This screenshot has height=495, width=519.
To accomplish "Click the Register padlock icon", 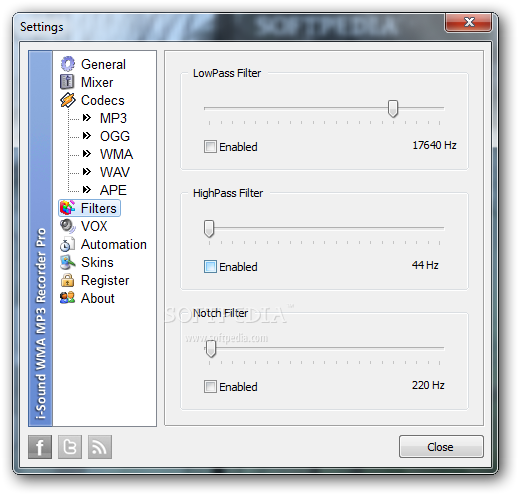I will pyautogui.click(x=67, y=280).
